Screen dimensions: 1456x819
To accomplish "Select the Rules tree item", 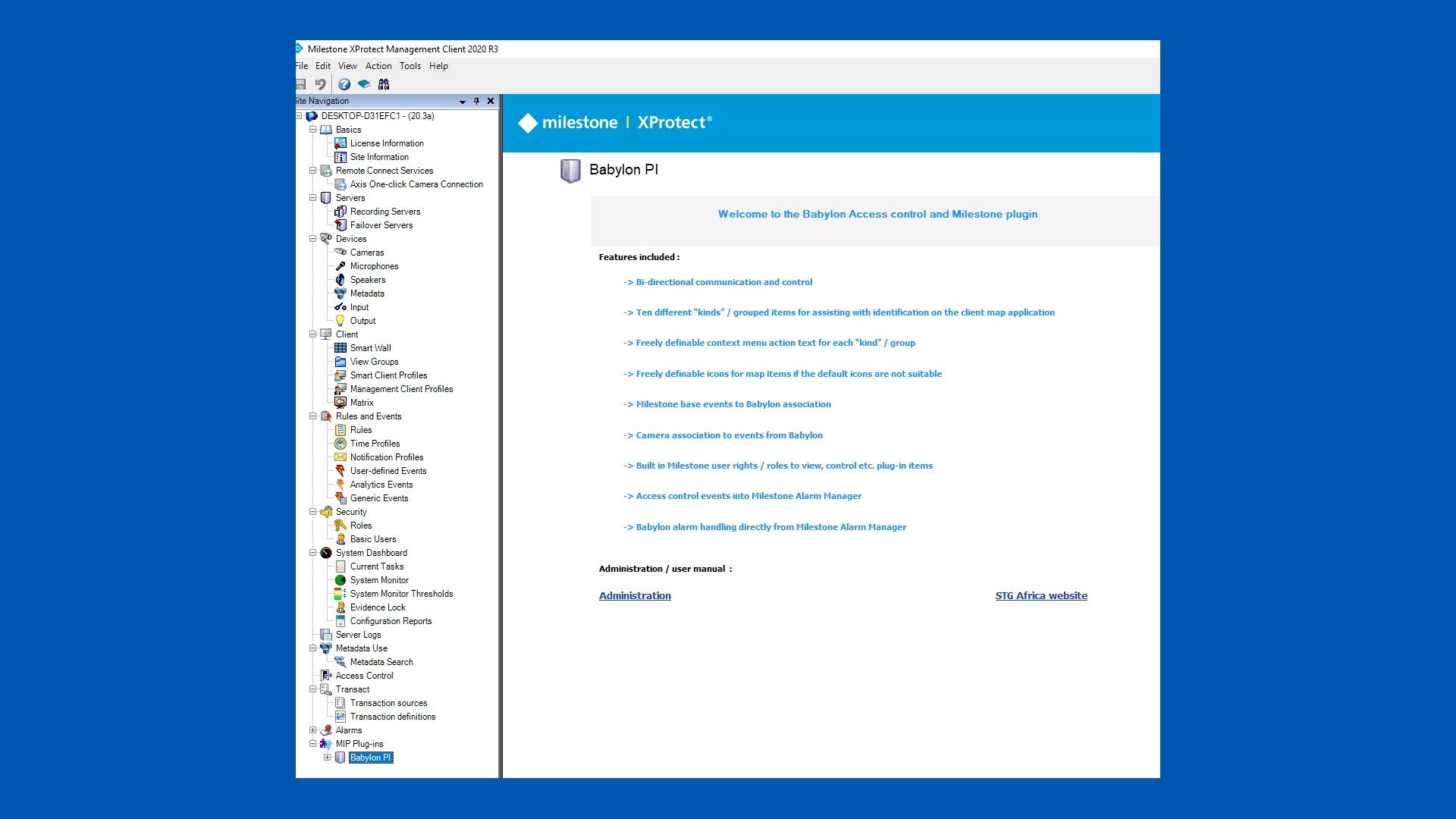I will (361, 430).
